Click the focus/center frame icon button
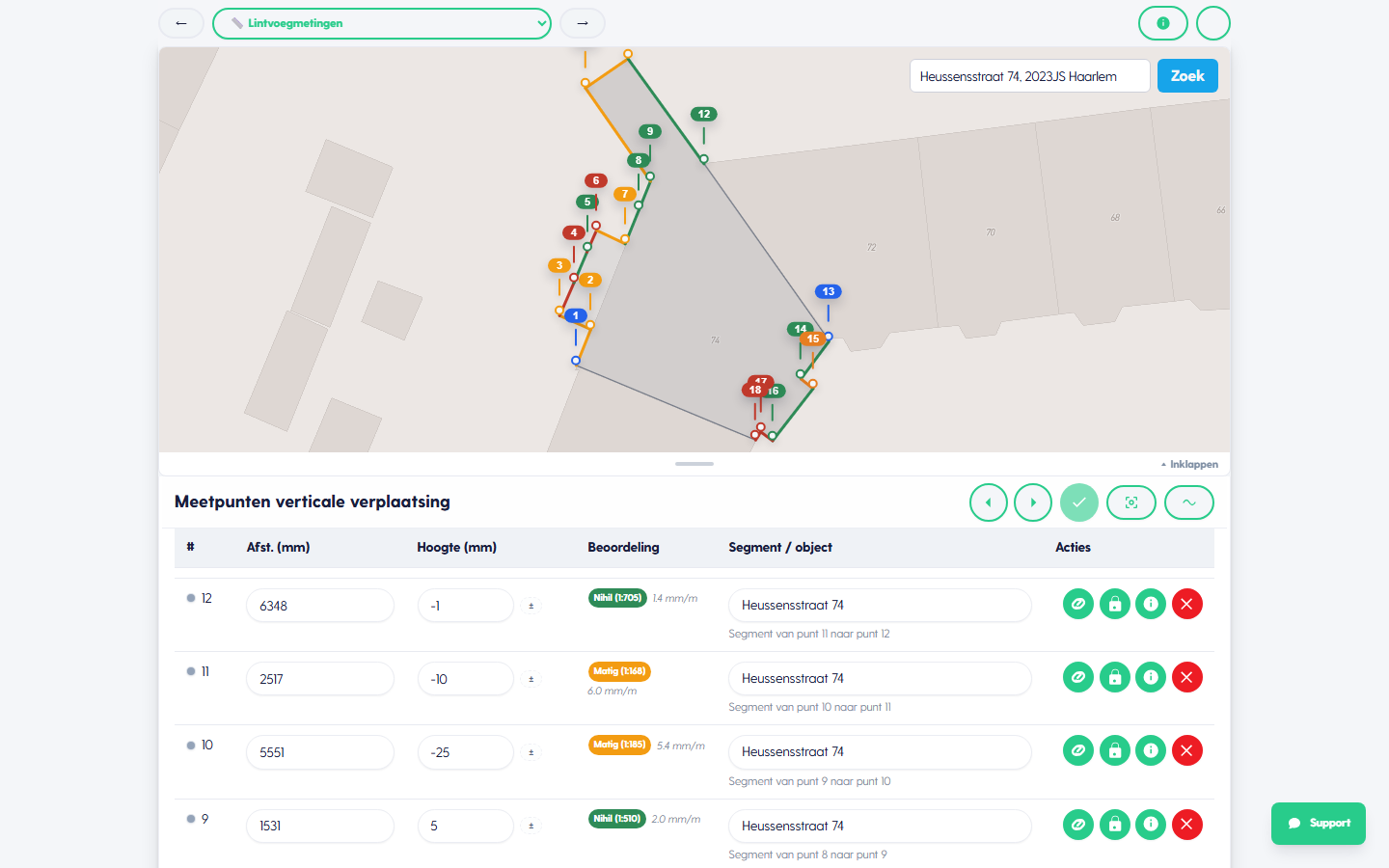 point(1131,502)
